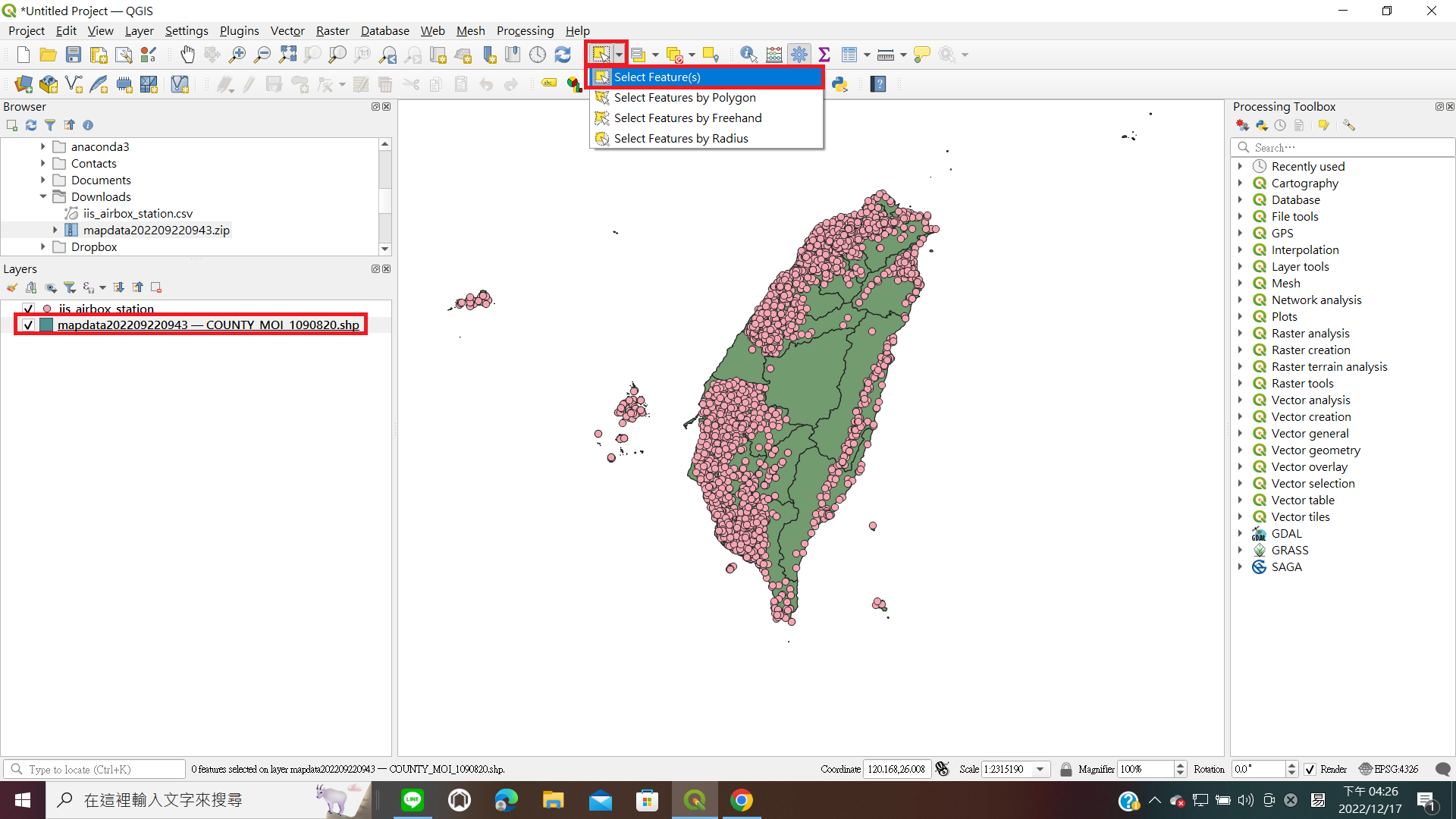Open the Vector menu
The image size is (1456, 819).
pyautogui.click(x=287, y=30)
